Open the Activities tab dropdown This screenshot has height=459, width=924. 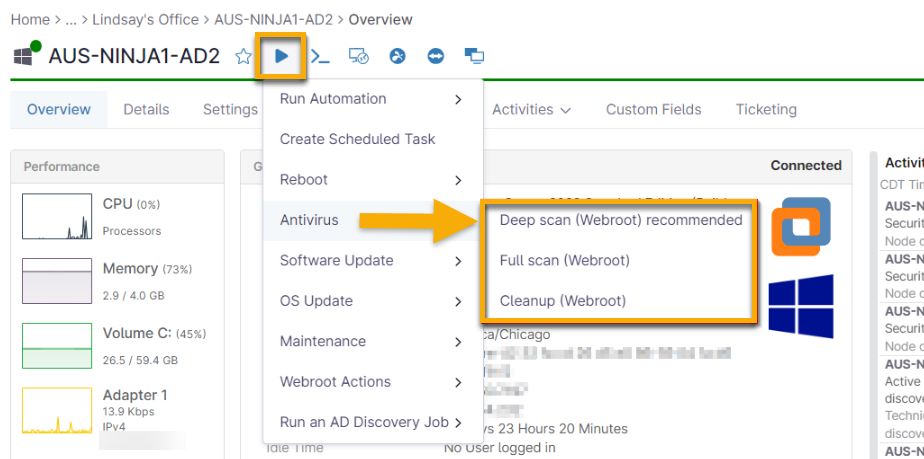click(x=531, y=109)
